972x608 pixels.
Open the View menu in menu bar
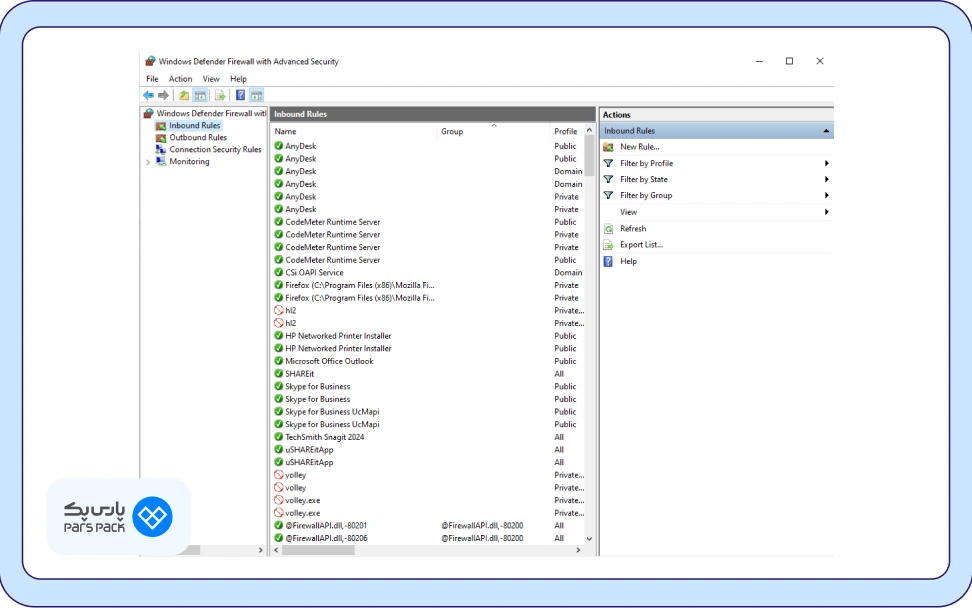point(211,79)
